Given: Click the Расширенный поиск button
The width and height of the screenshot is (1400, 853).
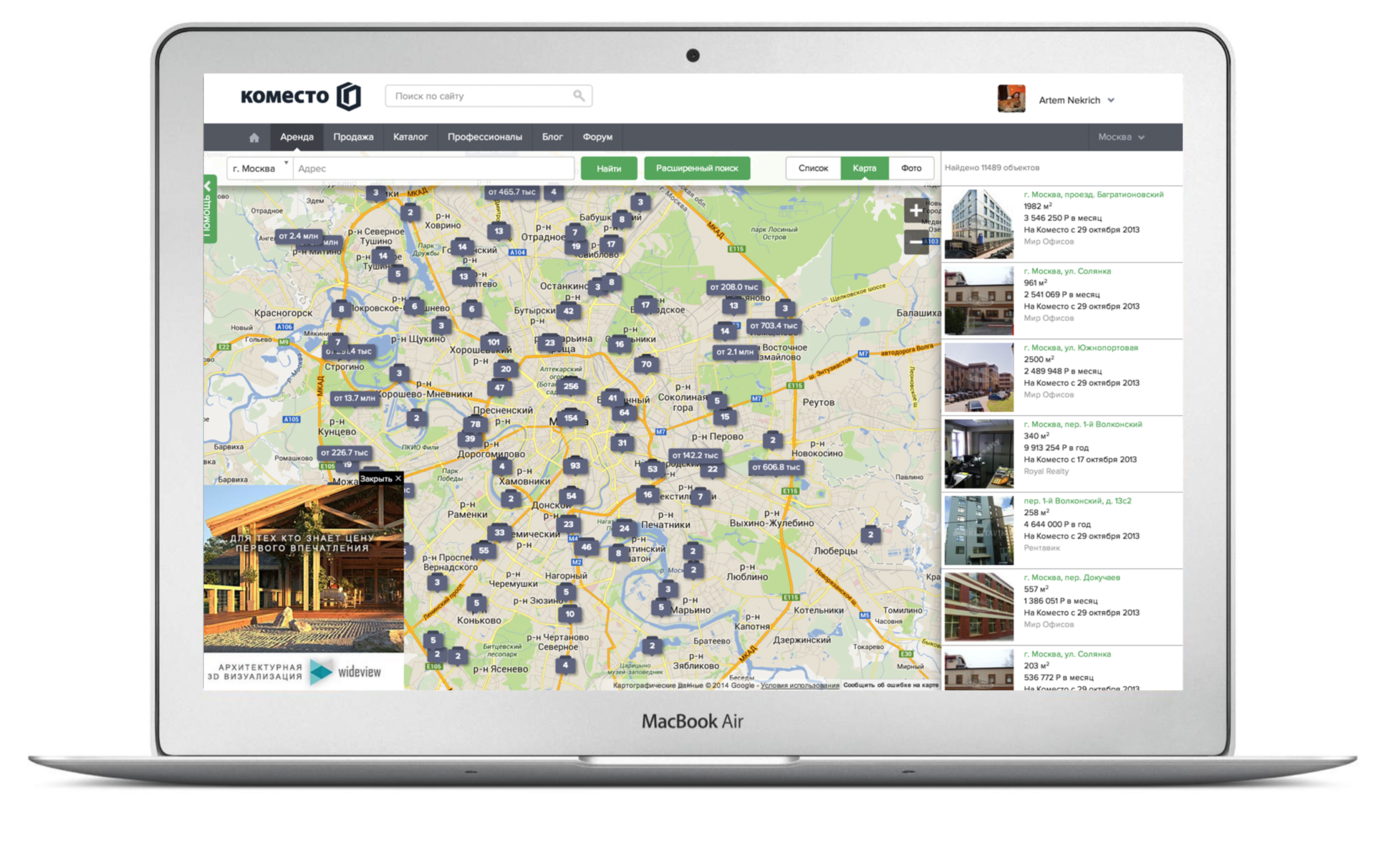Looking at the screenshot, I should click(697, 168).
